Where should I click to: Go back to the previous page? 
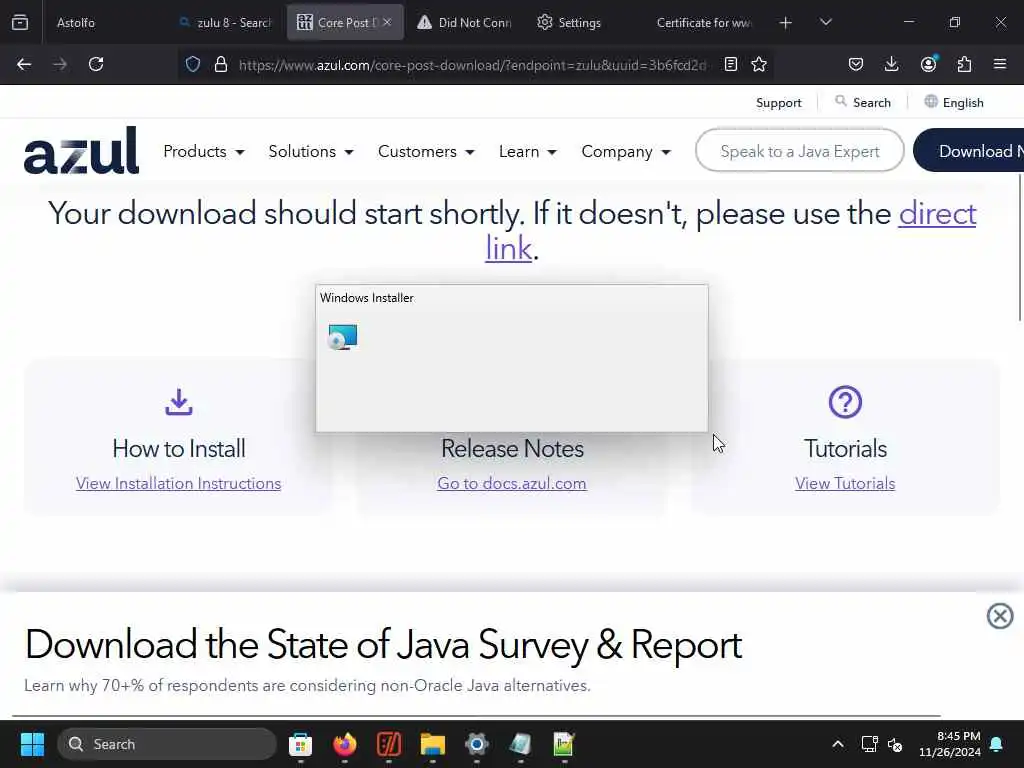point(24,64)
